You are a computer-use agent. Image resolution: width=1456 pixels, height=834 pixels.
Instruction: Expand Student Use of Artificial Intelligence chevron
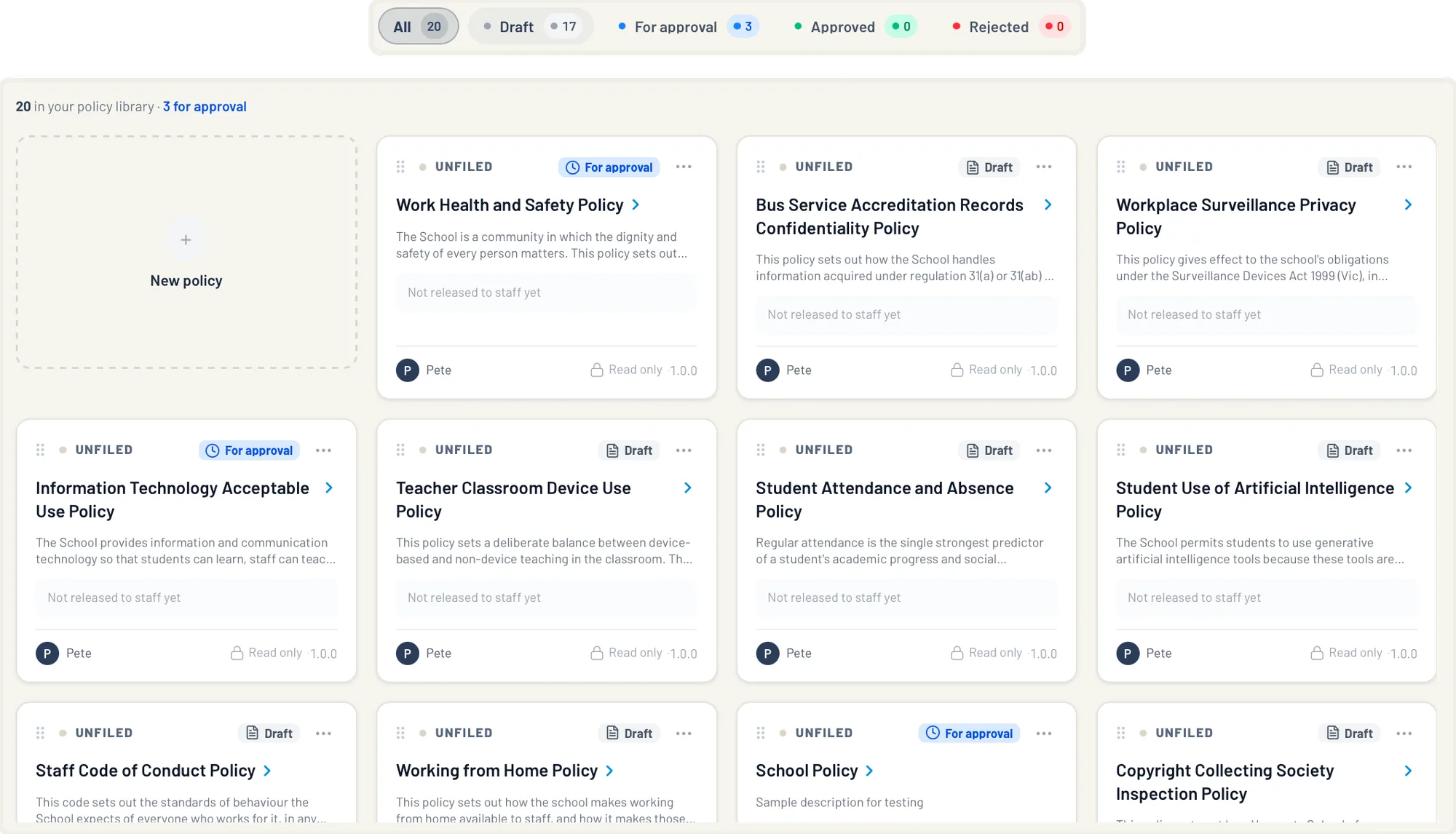coord(1408,488)
